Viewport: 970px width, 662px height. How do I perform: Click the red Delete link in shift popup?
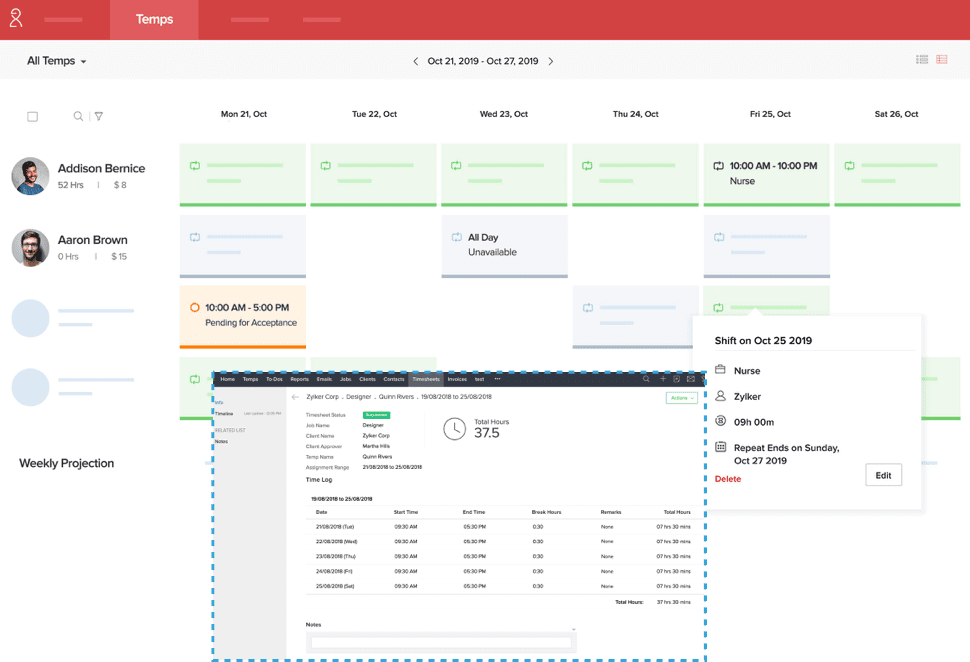point(728,479)
